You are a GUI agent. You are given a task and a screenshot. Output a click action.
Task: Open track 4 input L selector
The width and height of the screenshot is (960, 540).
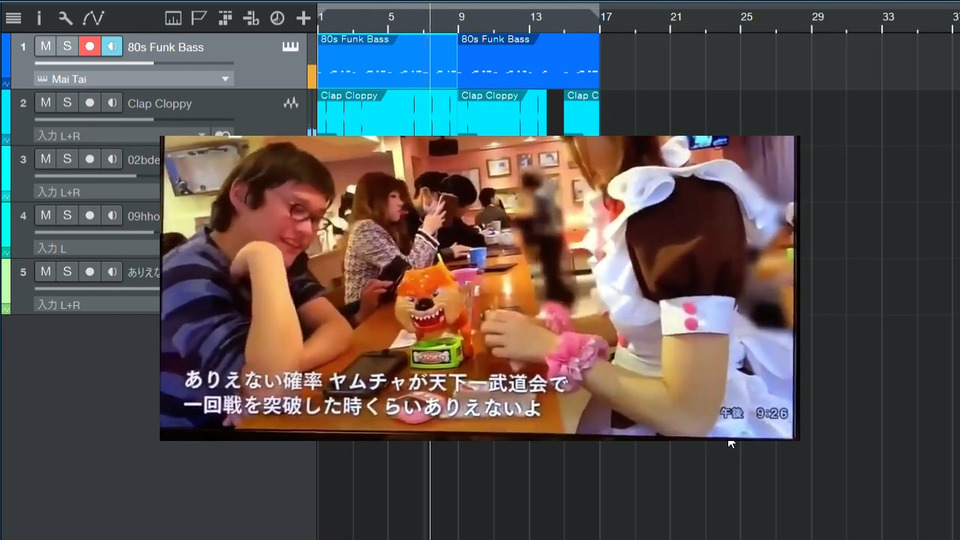[x=97, y=249]
